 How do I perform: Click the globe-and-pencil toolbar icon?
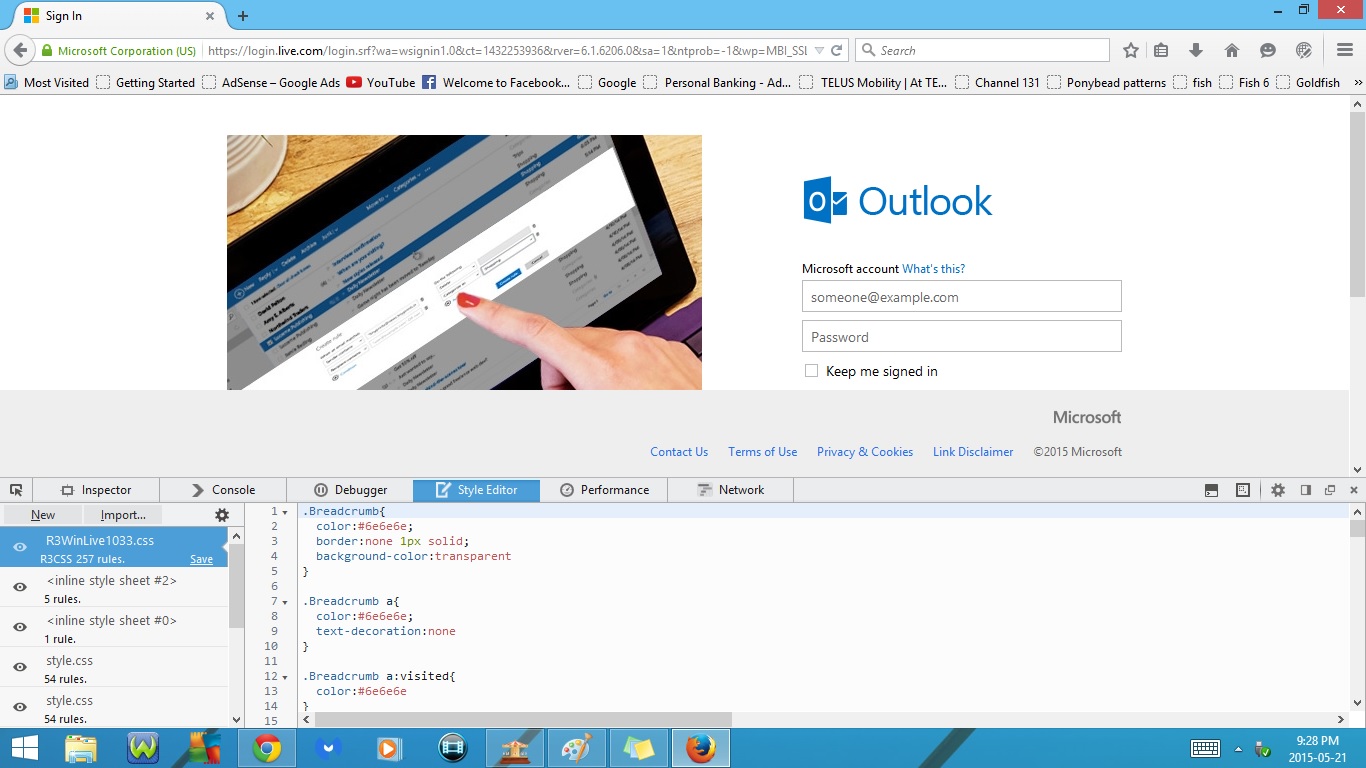click(1304, 50)
